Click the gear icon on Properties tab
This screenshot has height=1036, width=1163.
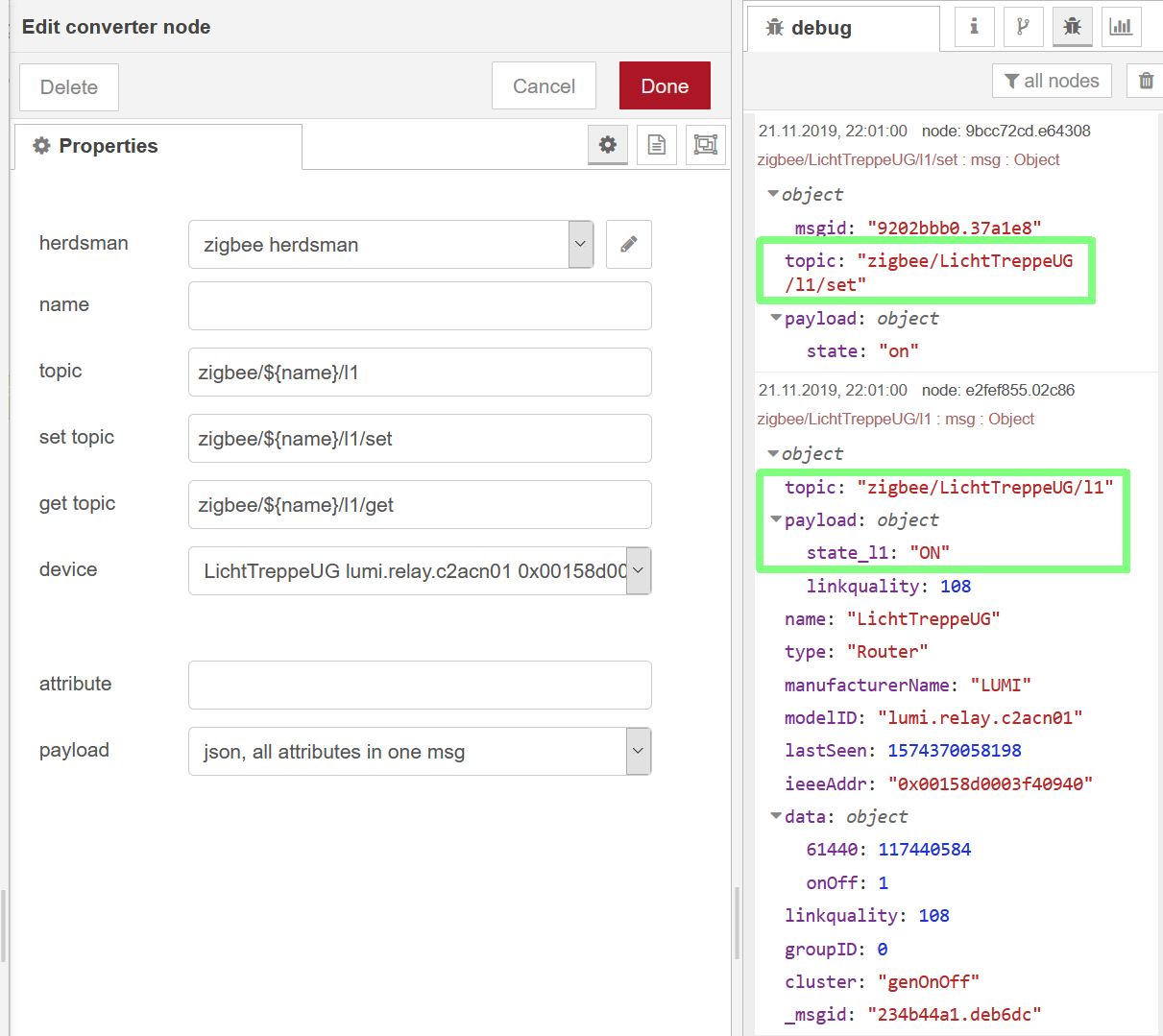point(40,145)
